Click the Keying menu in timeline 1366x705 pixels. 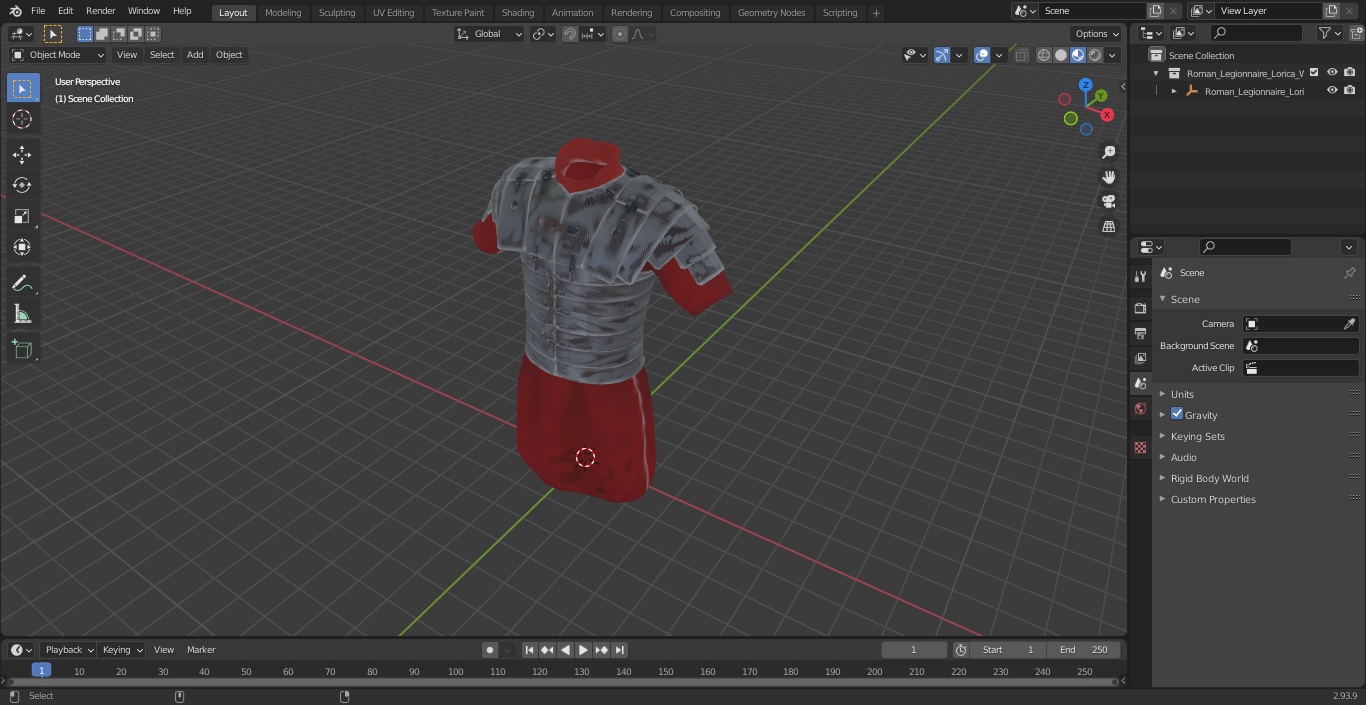pos(122,650)
